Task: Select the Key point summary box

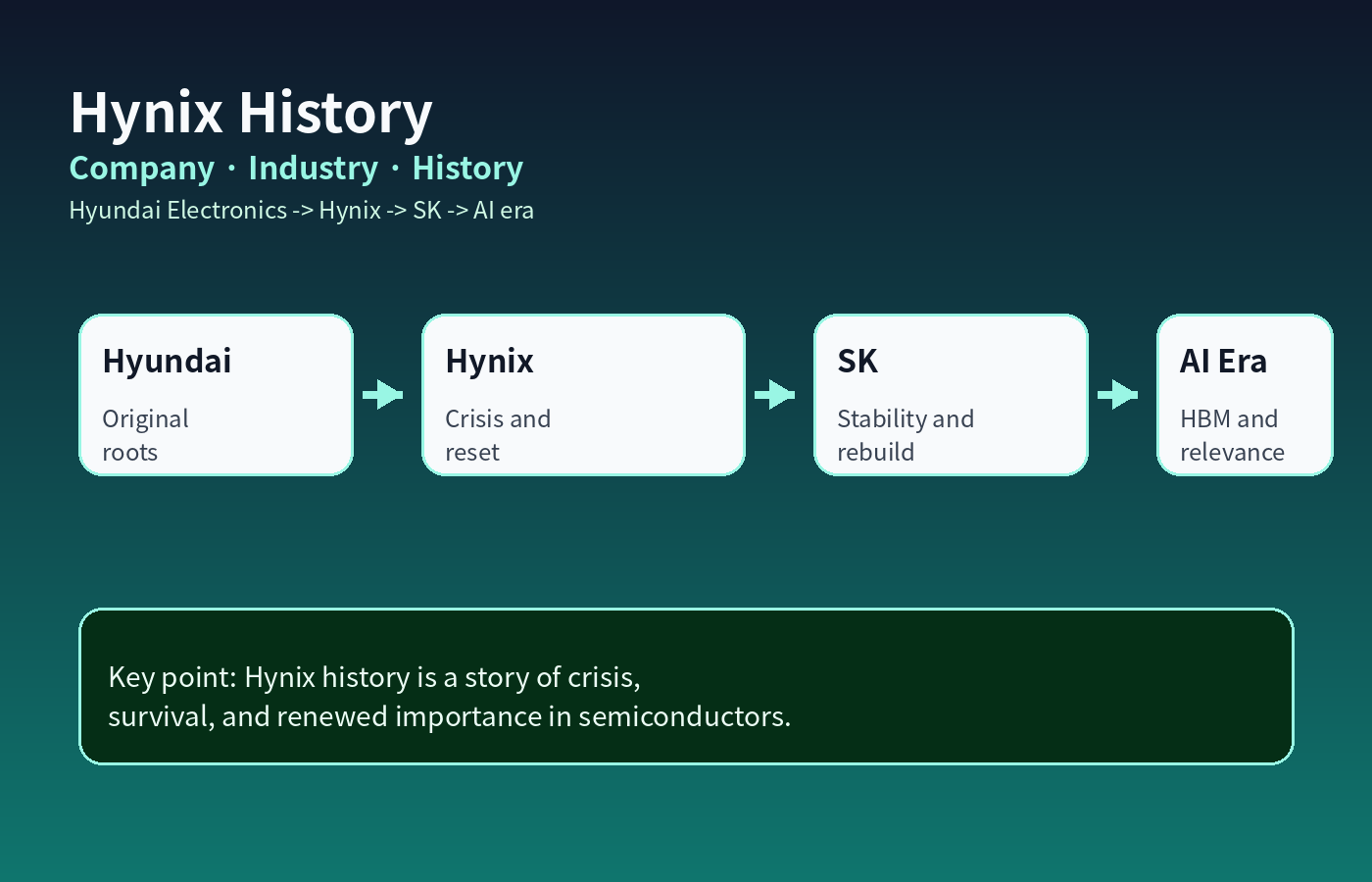Action: pyautogui.click(x=686, y=686)
